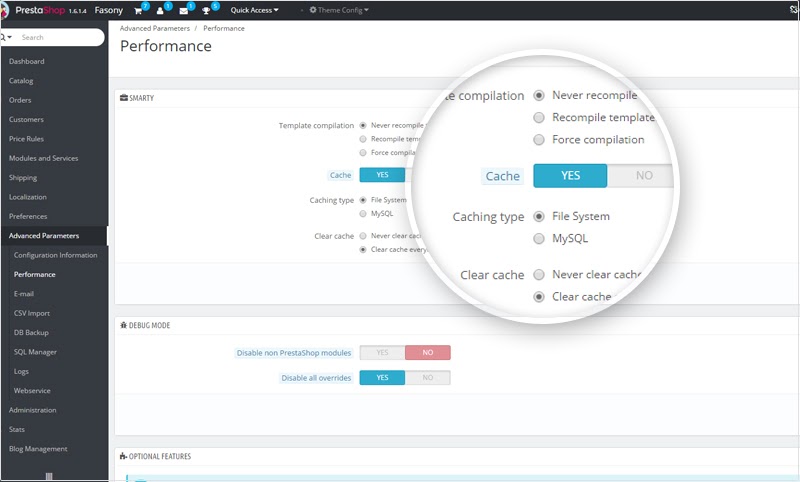This screenshot has width=800, height=482.
Task: Open the new customers notification icon
Action: click(160, 10)
